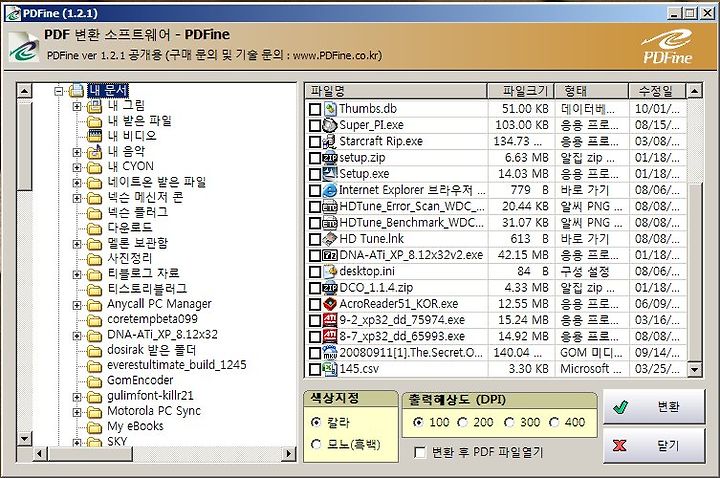Screen dimensions: 720x478
Task: Click the folder tree scroll down arrow
Action: click(24, 439)
